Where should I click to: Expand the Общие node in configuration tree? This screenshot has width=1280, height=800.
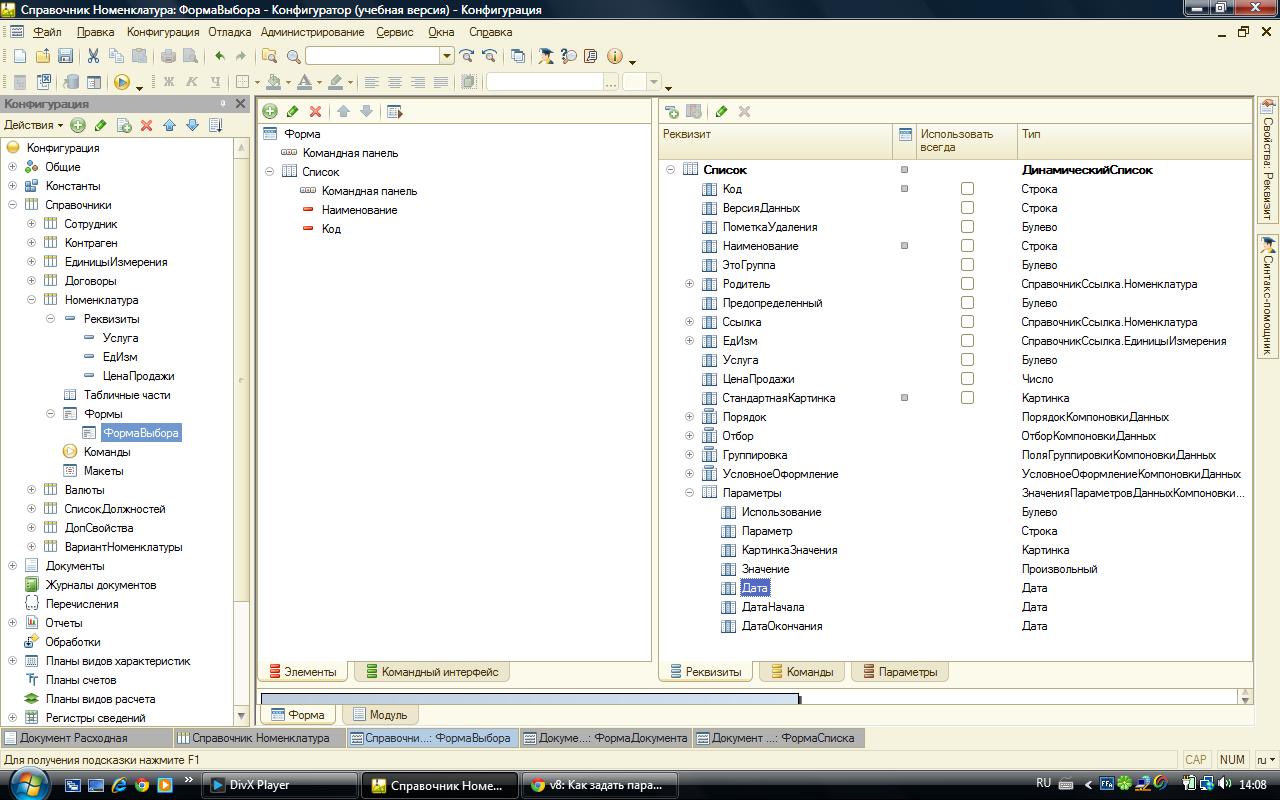(x=12, y=167)
